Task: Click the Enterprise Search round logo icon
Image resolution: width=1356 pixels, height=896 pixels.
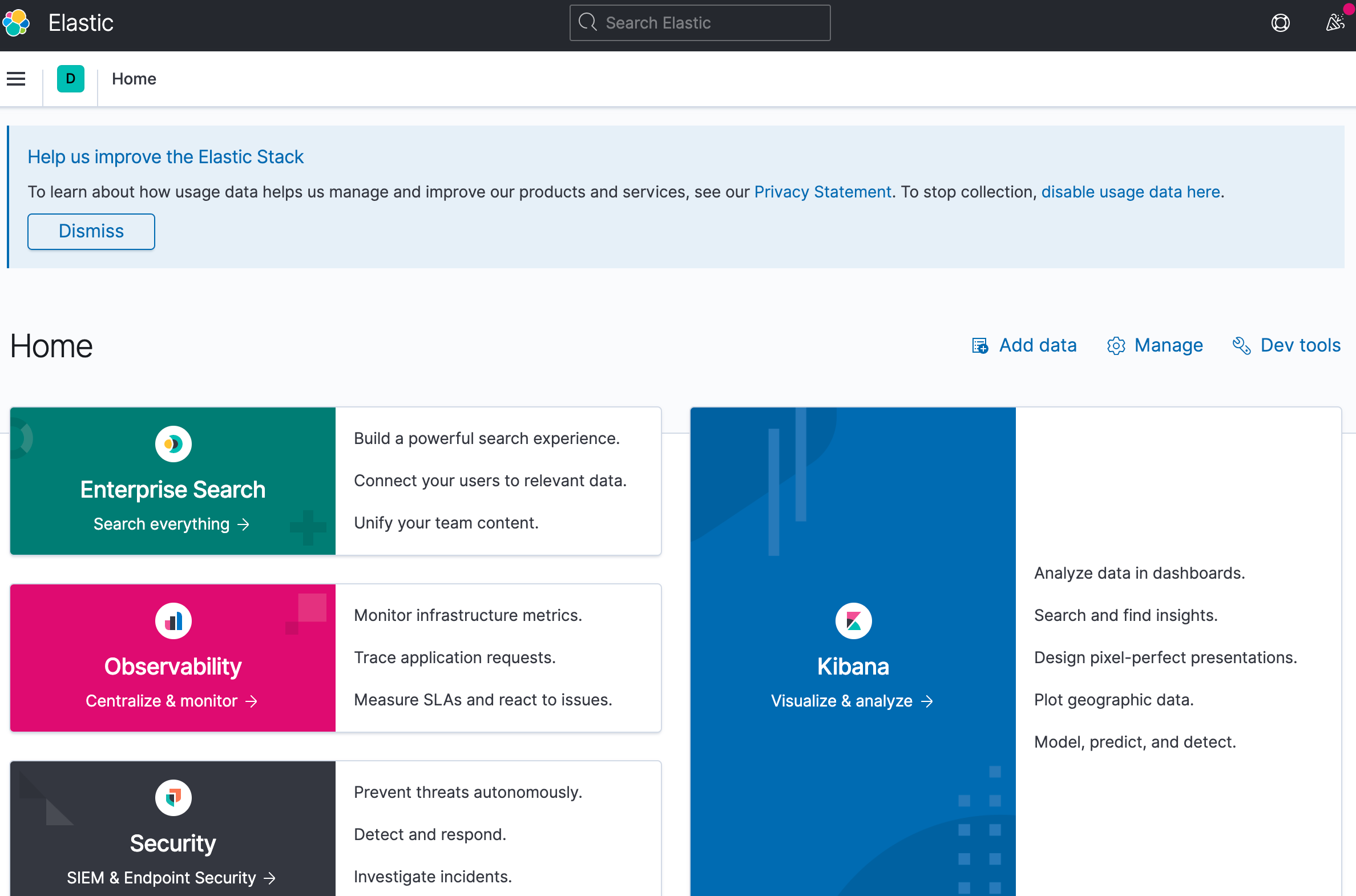Action: pos(173,444)
